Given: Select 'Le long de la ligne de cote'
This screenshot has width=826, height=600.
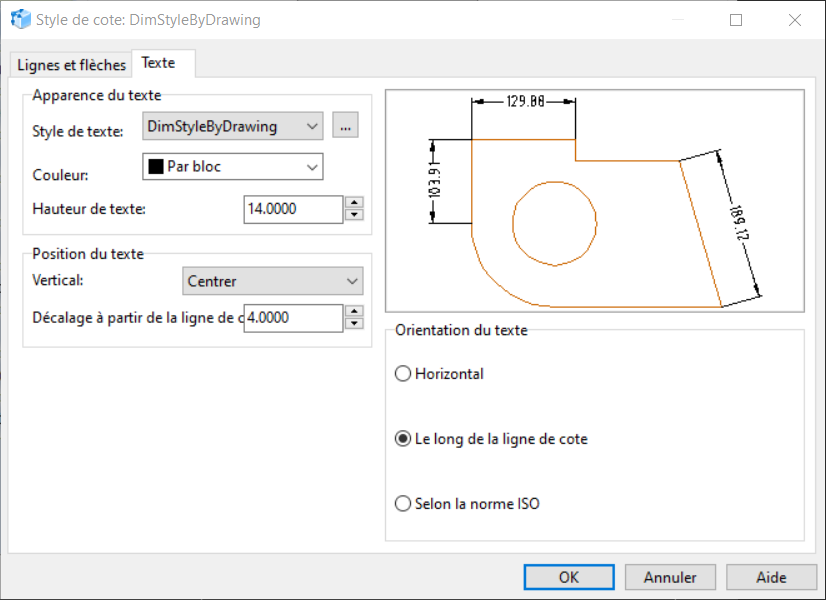Looking at the screenshot, I should pos(404,439).
